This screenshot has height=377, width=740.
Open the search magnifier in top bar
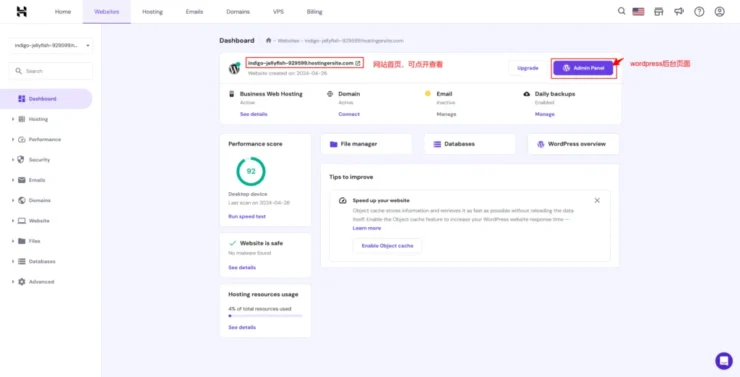pos(622,11)
